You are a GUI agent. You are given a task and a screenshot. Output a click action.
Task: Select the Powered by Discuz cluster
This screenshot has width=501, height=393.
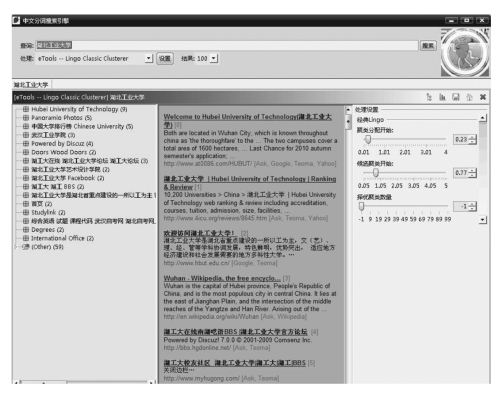pos(62,144)
